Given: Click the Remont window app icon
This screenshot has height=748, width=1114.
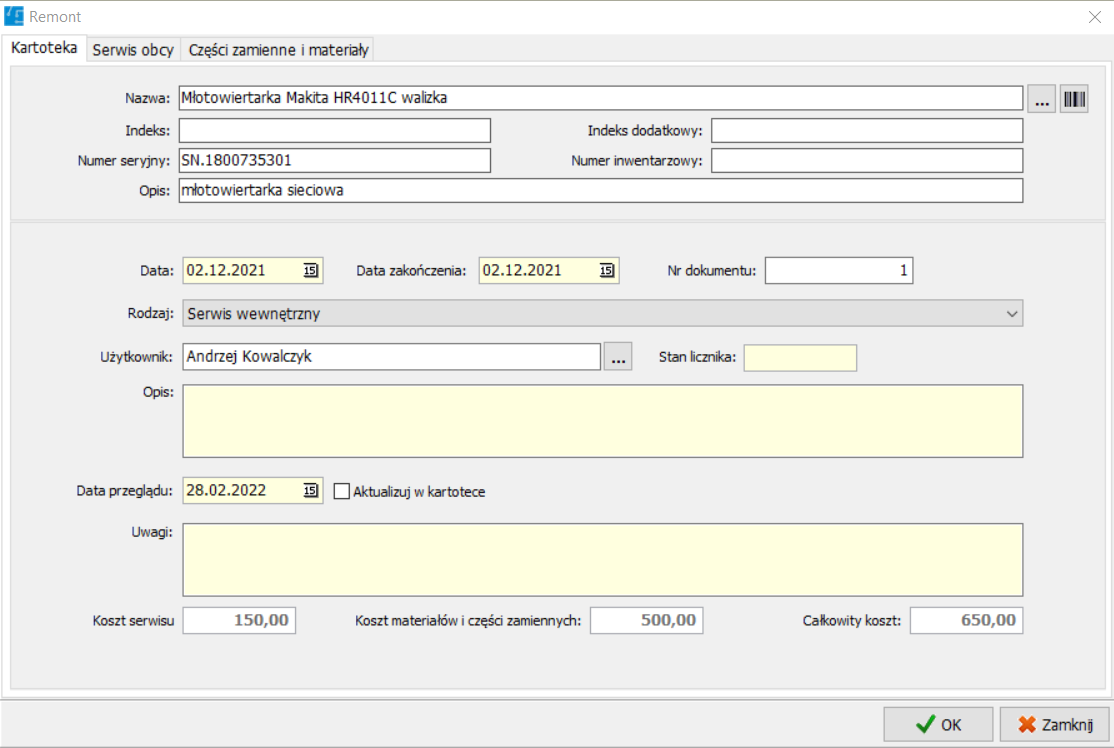Looking at the screenshot, I should [15, 17].
